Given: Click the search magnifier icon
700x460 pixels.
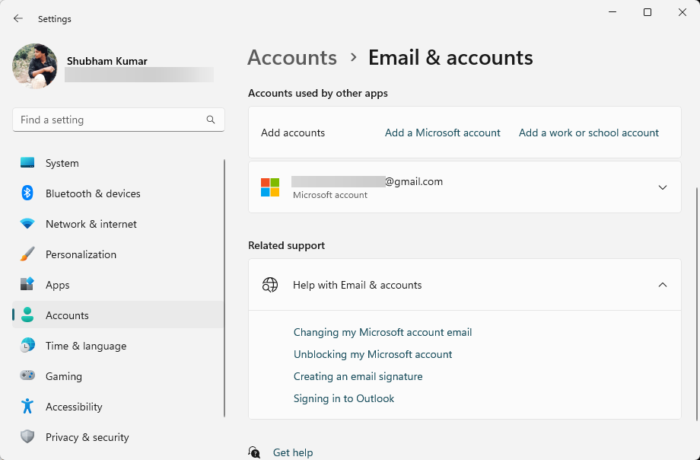Looking at the screenshot, I should pyautogui.click(x=211, y=120).
